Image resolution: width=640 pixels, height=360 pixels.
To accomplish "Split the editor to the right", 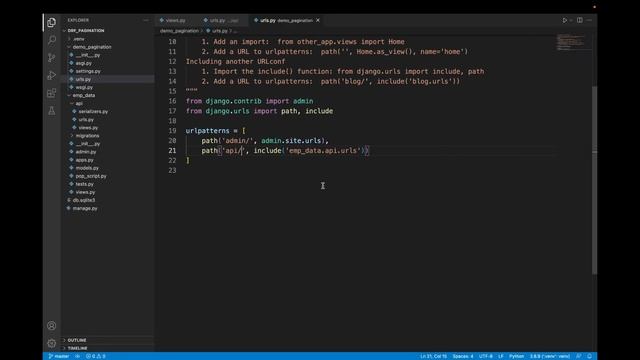I will 580,20.
